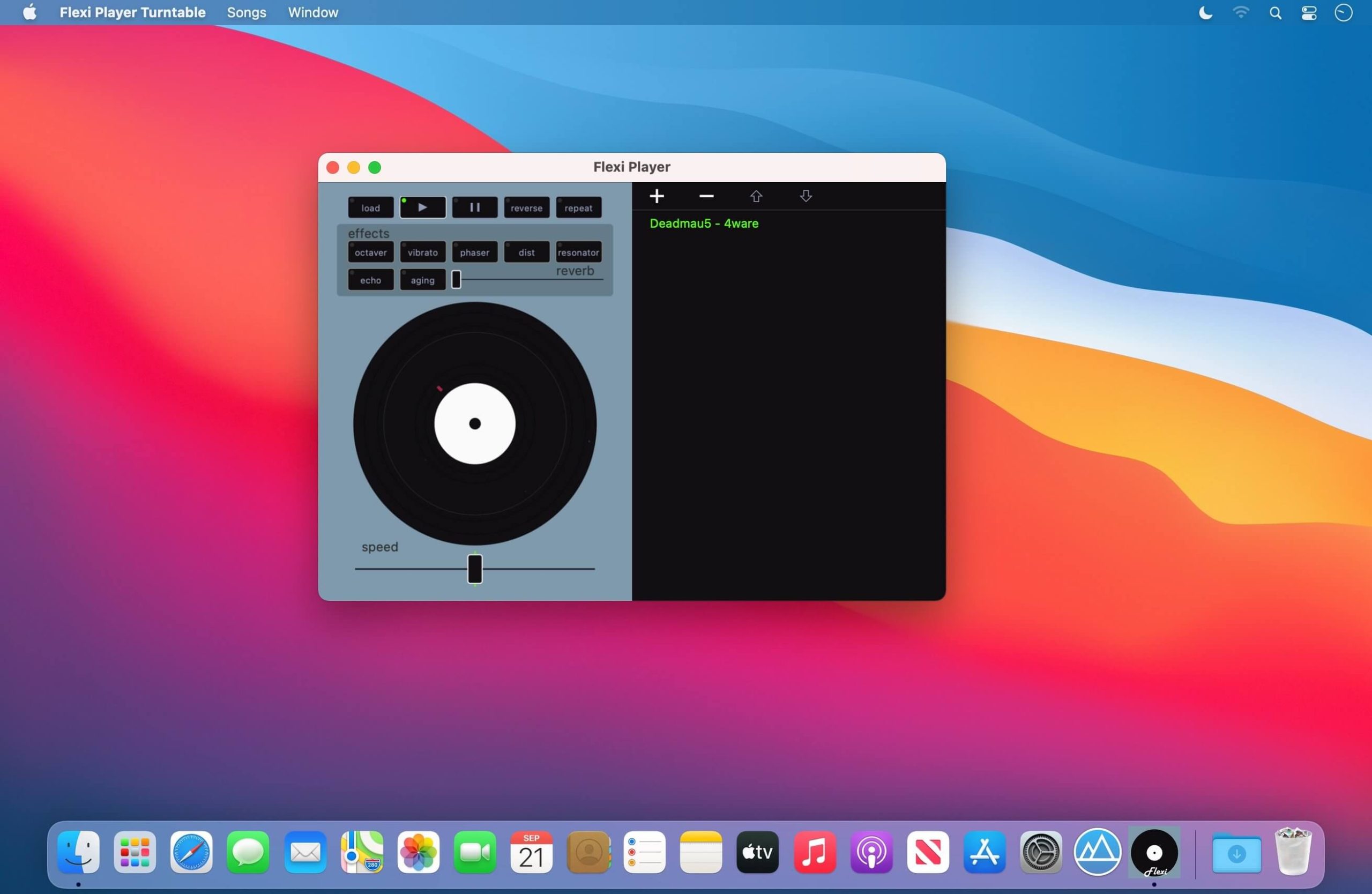The image size is (1372, 894).
Task: Click the speed slider handle
Action: [x=474, y=569]
